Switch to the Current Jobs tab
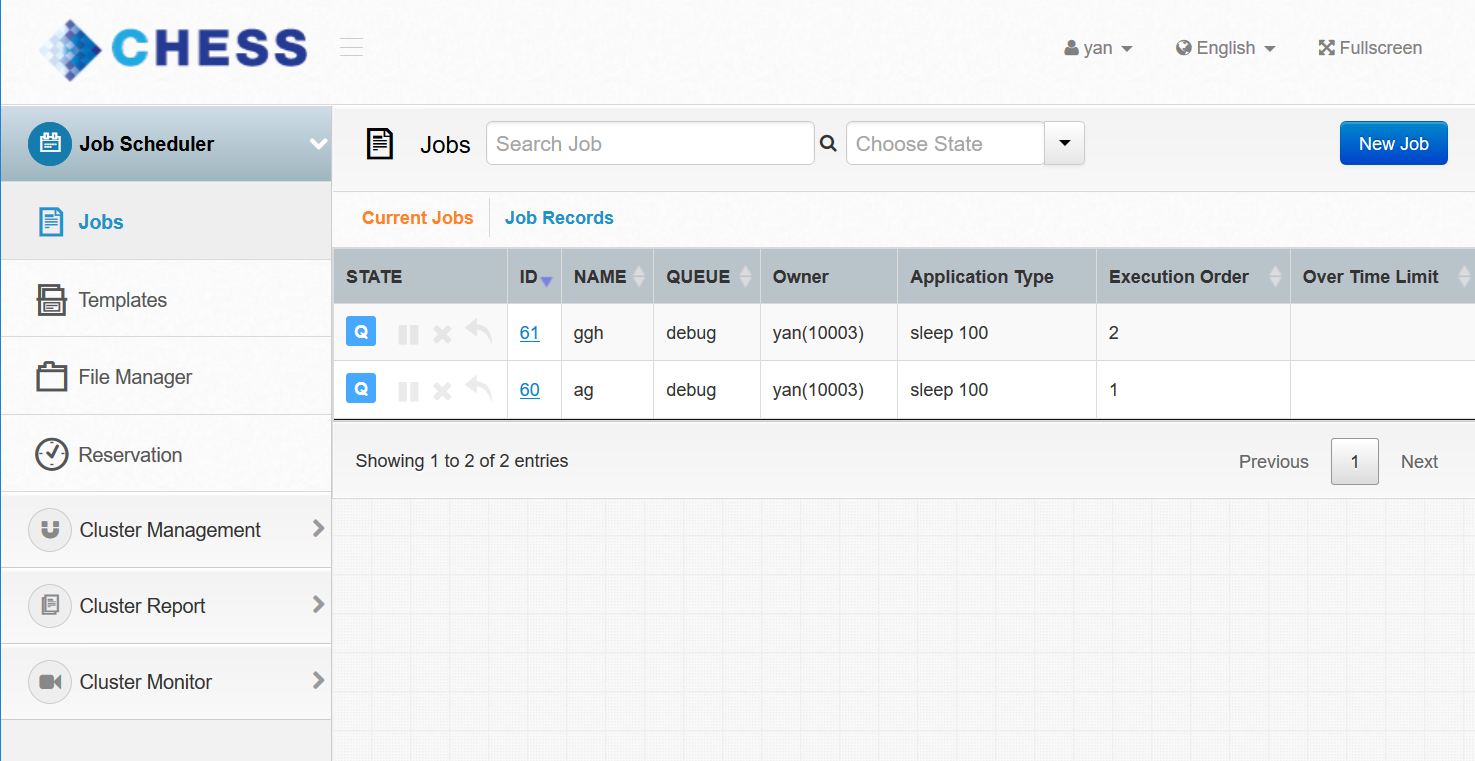Viewport: 1475px width, 761px height. (418, 218)
